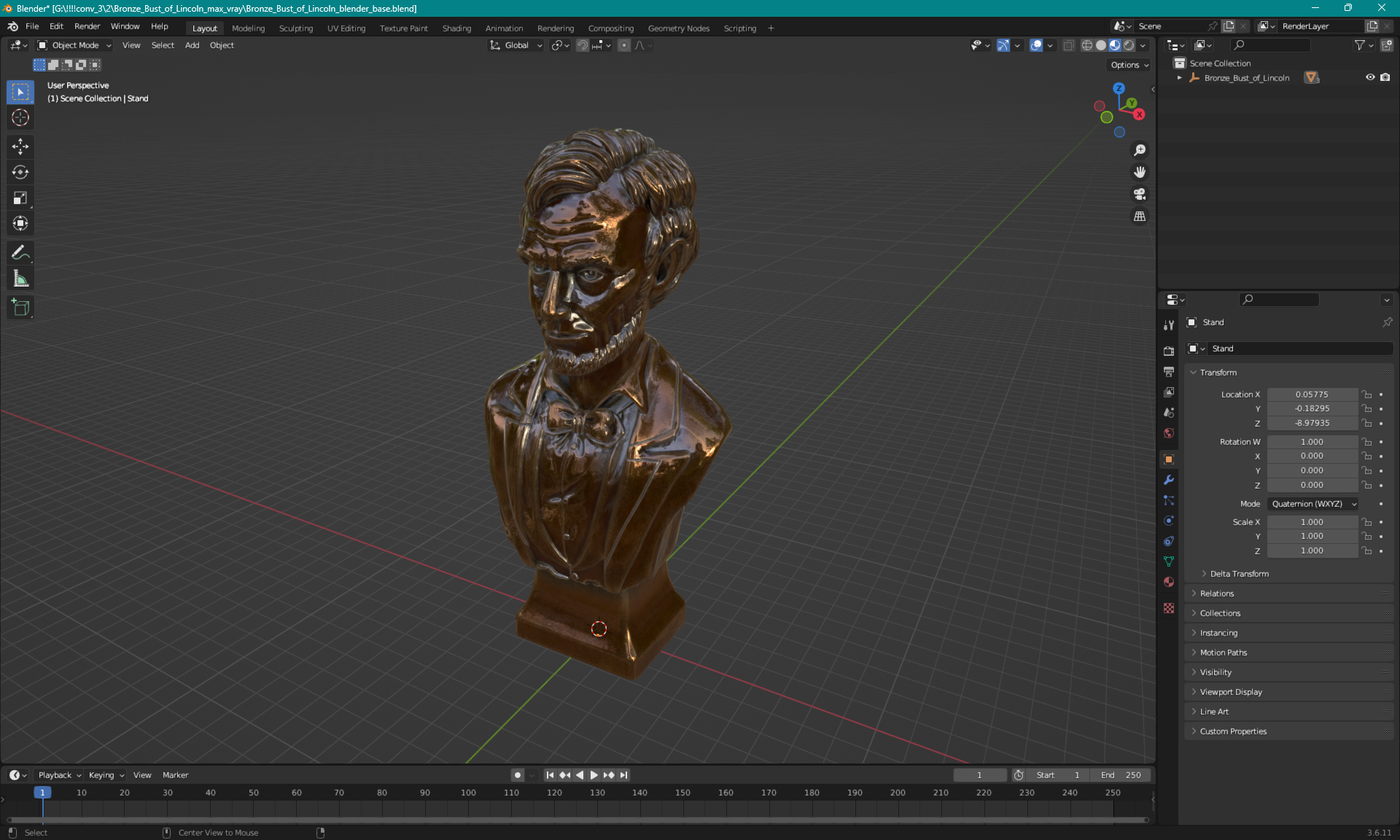Add a new collection in outliner

pos(1387,45)
